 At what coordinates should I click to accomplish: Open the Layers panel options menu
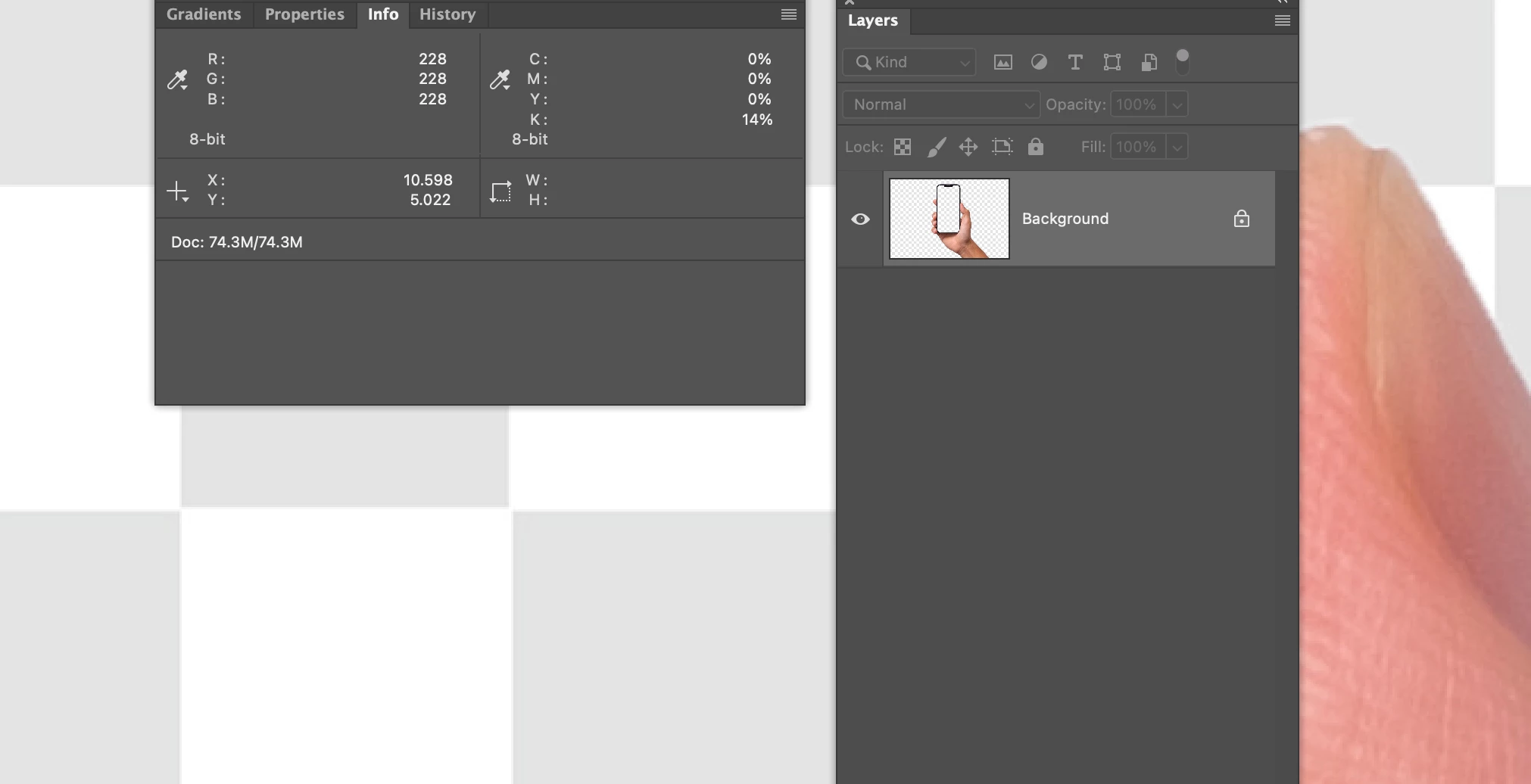pos(1282,21)
